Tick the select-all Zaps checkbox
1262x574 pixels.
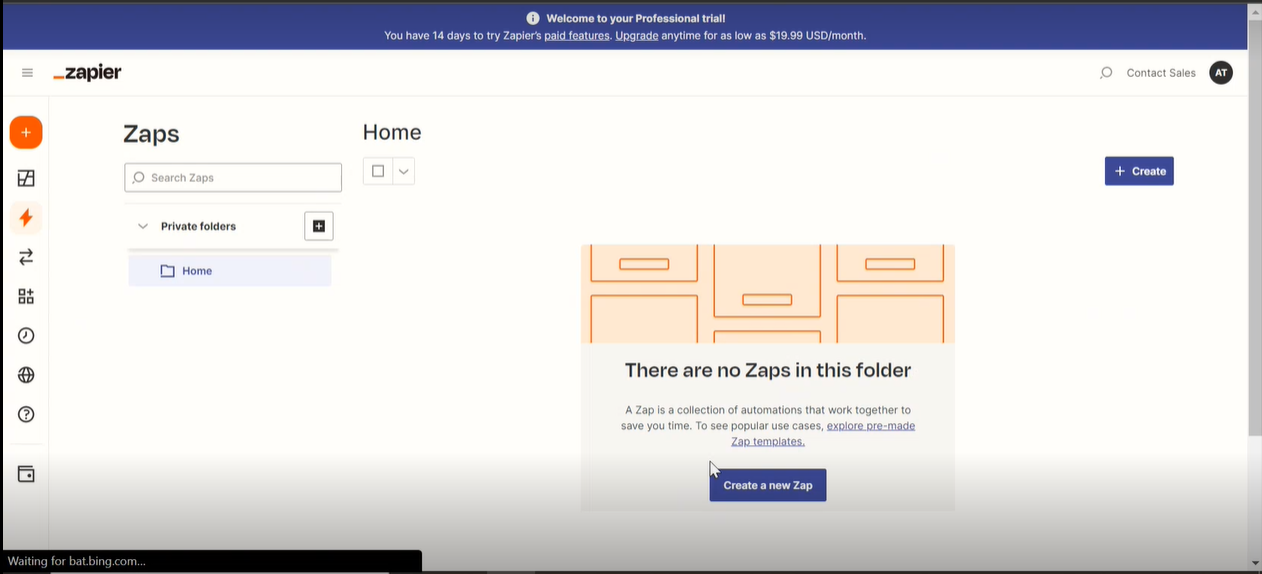pyautogui.click(x=378, y=171)
